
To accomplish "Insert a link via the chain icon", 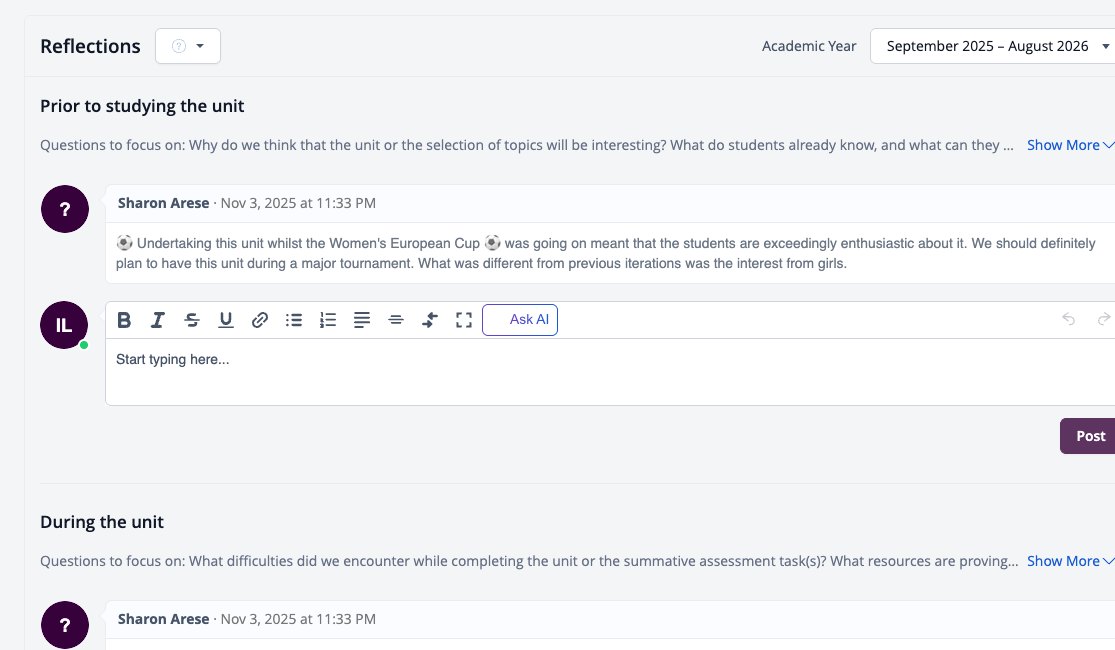I will tap(260, 320).
